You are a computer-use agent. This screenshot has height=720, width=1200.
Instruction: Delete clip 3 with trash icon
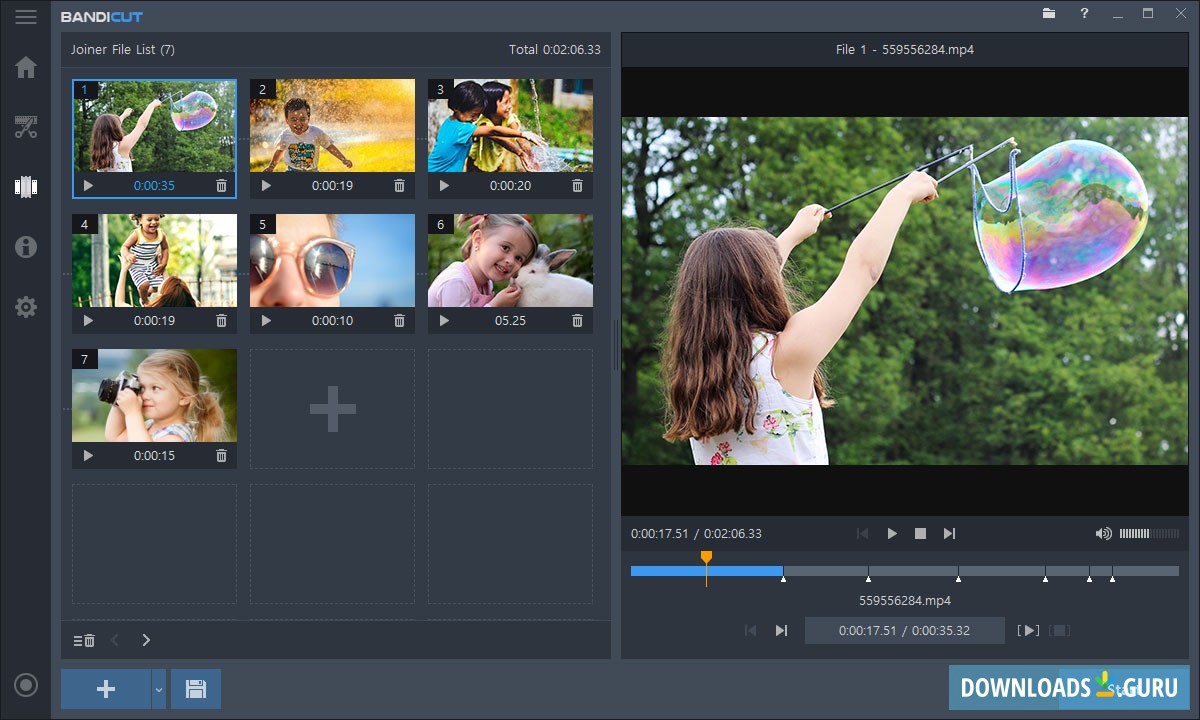pyautogui.click(x=577, y=186)
